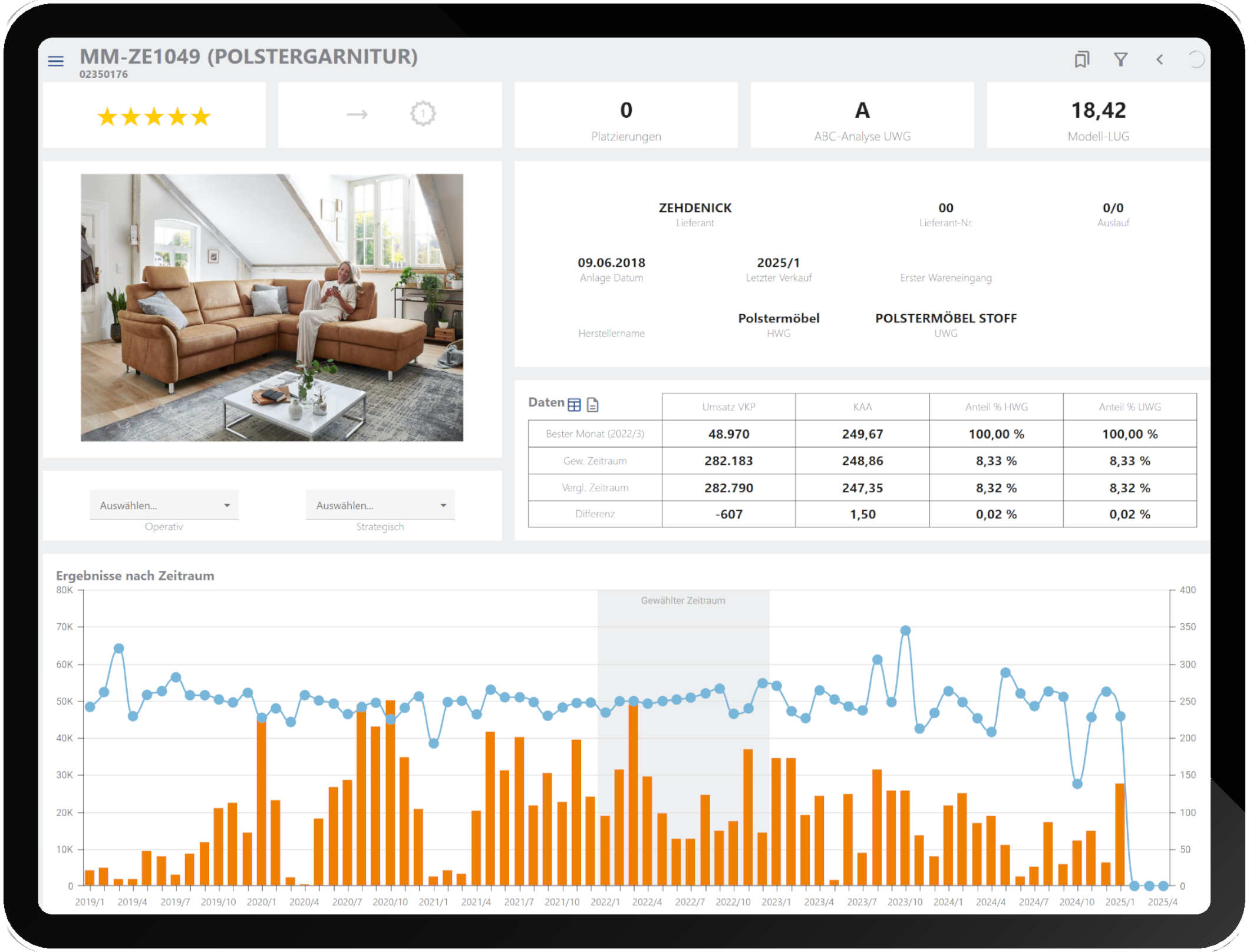This screenshot has width=1250, height=952.
Task: Set the product rating to three stars
Action: click(x=153, y=117)
